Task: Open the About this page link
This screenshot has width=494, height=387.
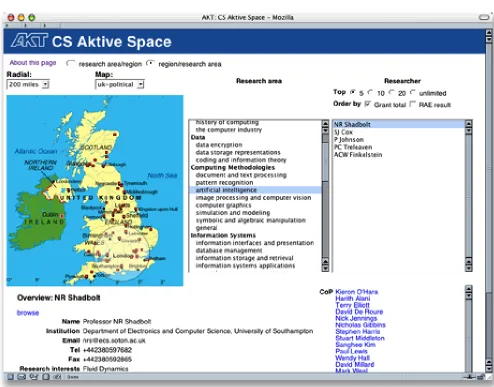Action: tap(33, 63)
